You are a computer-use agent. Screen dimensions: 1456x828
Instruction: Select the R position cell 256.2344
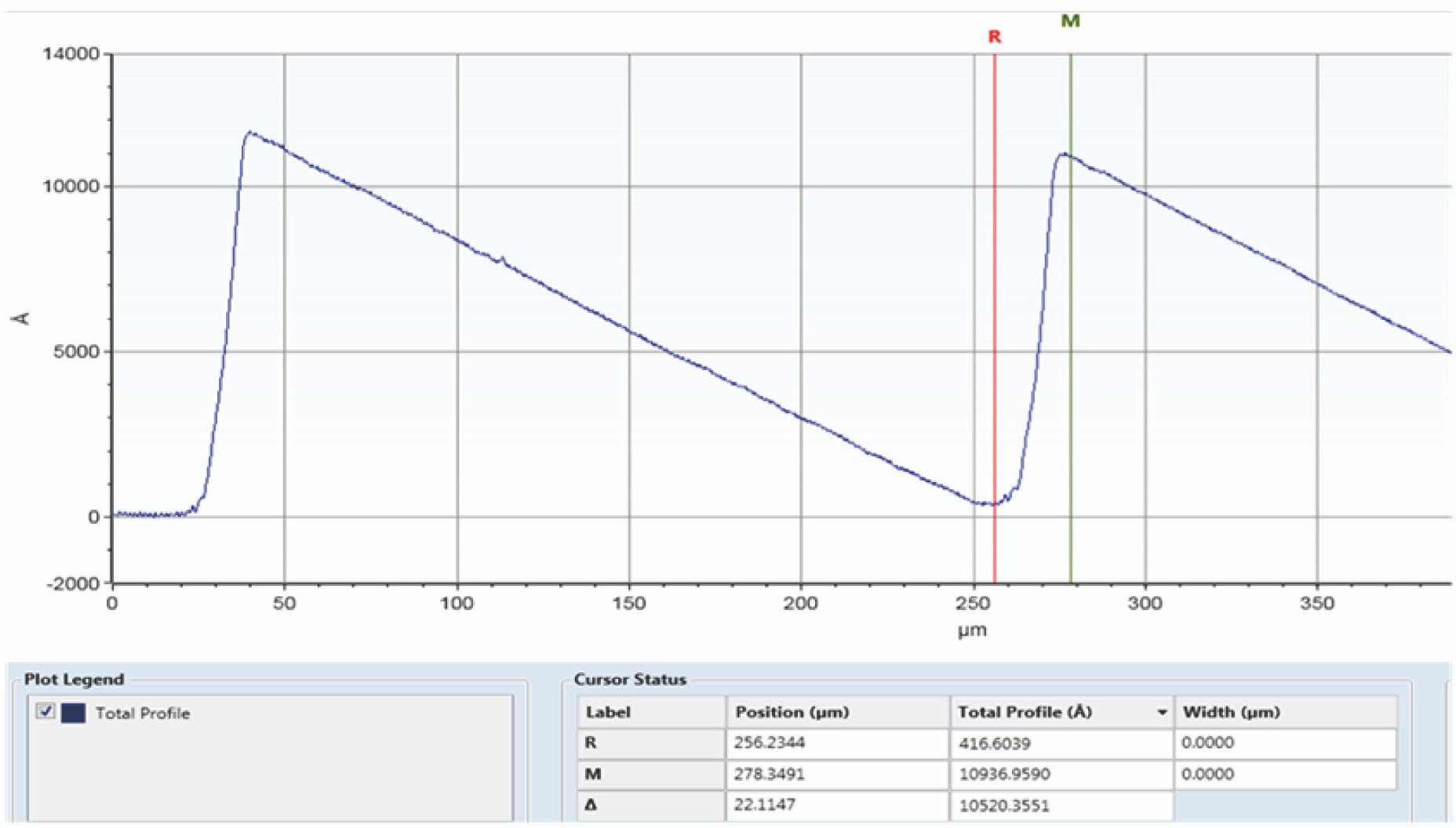click(x=770, y=743)
